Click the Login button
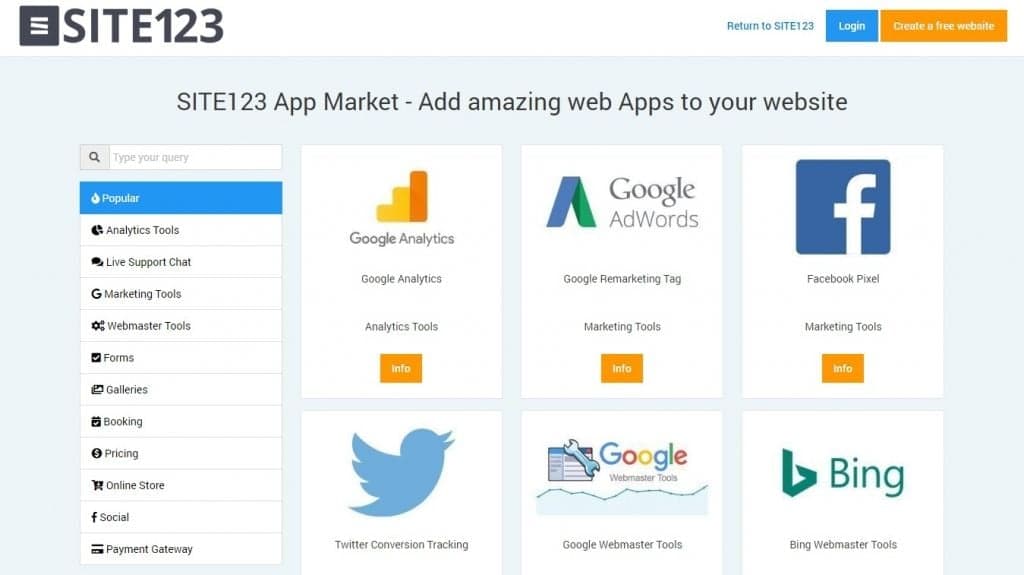The width and height of the screenshot is (1024, 575). (852, 26)
